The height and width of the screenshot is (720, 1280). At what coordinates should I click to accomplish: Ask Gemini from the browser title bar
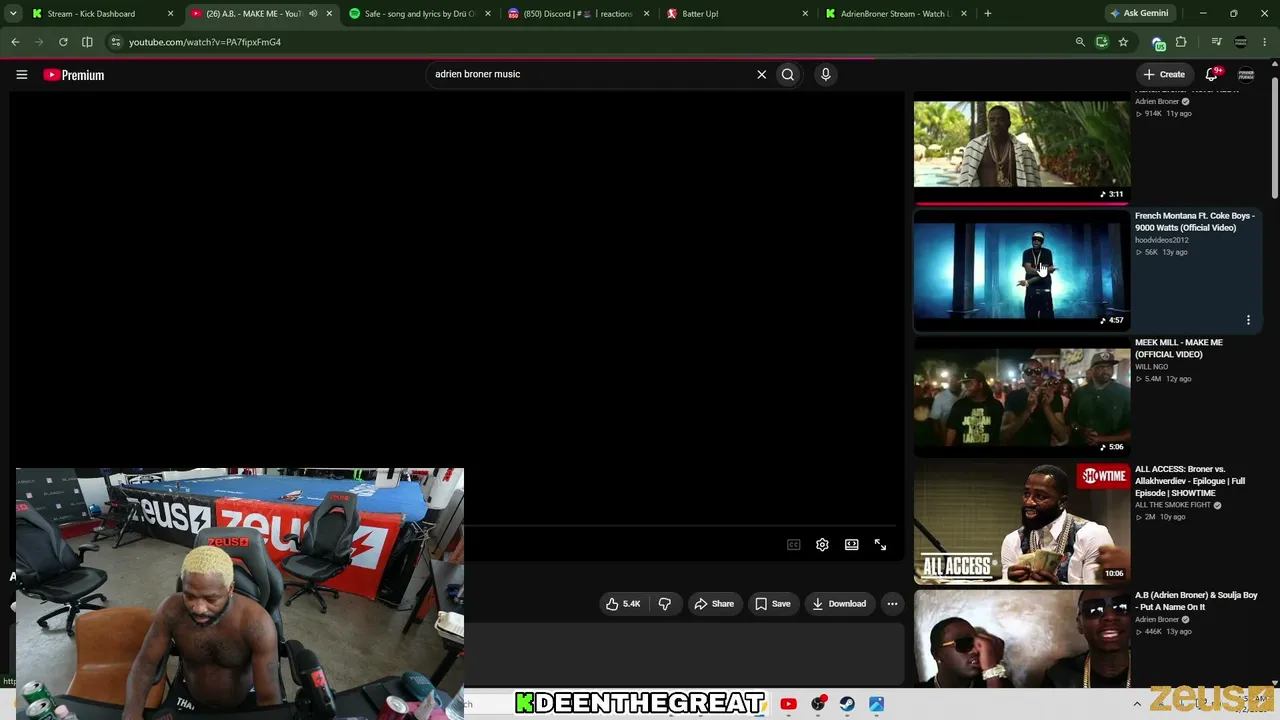1139,14
